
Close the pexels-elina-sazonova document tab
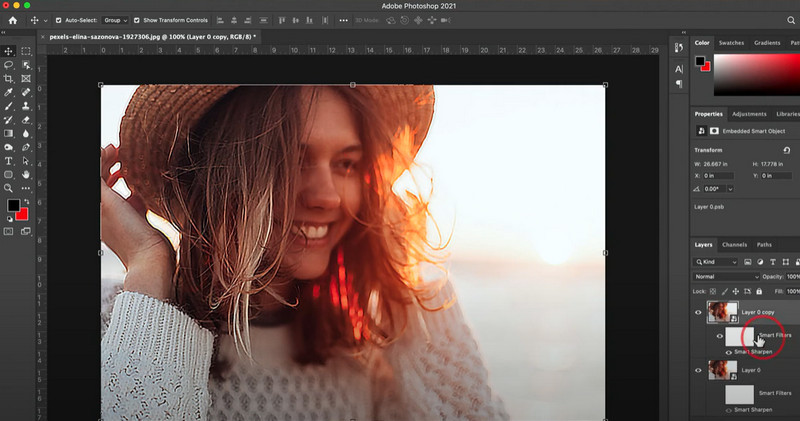click(x=42, y=37)
